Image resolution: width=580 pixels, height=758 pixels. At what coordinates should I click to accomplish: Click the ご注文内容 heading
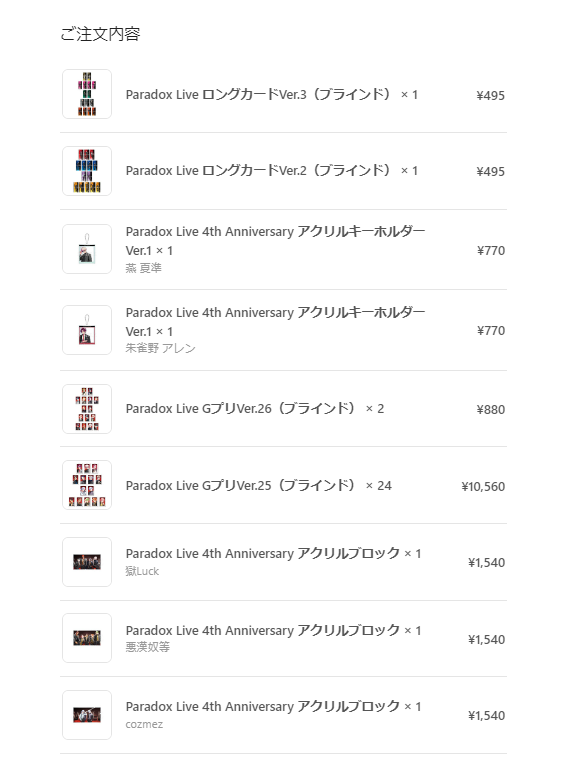point(100,34)
